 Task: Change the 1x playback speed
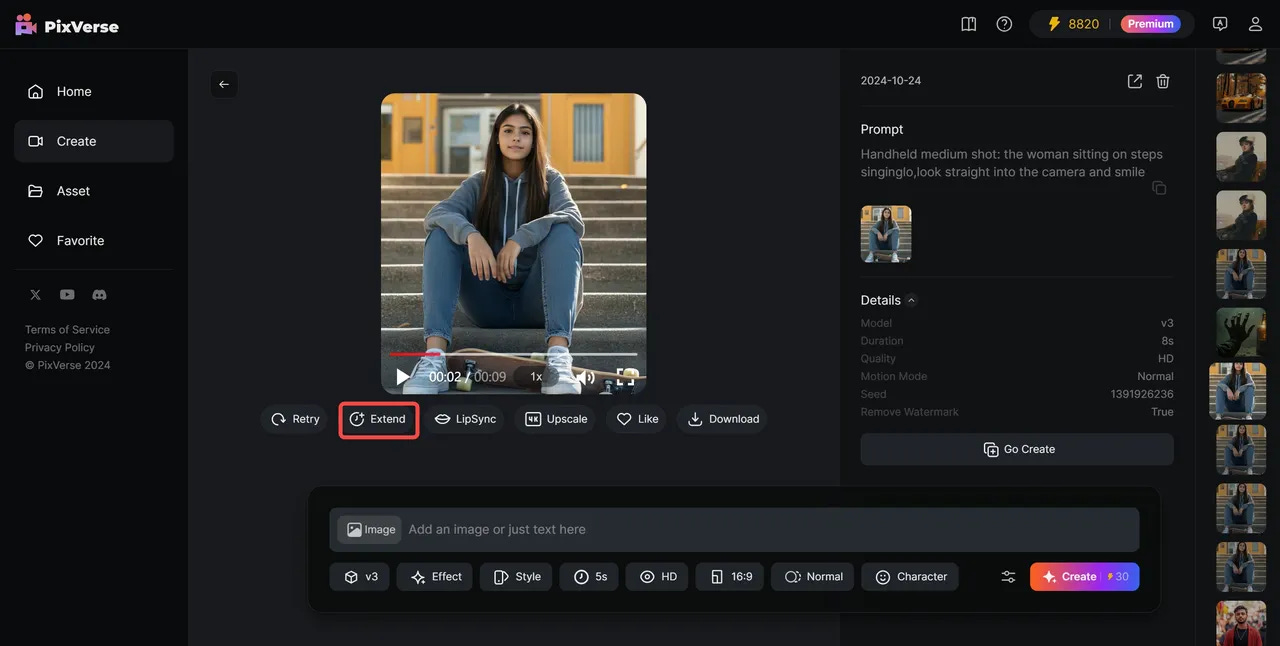(x=536, y=377)
